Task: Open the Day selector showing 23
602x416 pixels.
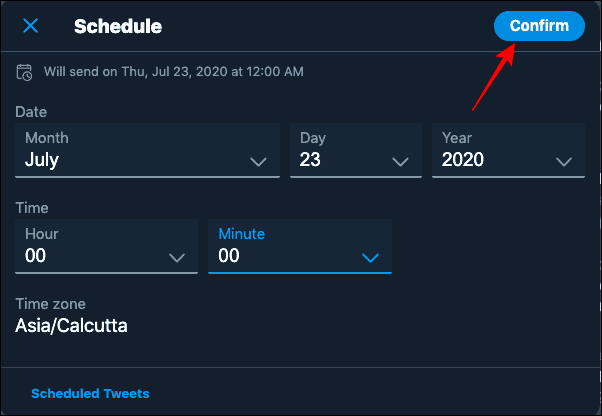Action: click(356, 150)
